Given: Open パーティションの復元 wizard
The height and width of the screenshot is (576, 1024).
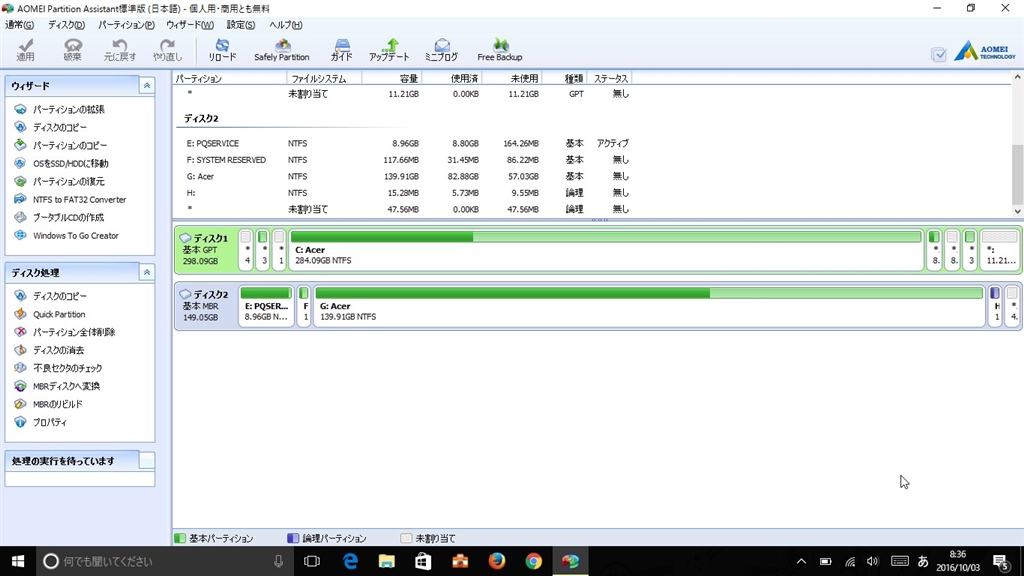Looking at the screenshot, I should [69, 182].
